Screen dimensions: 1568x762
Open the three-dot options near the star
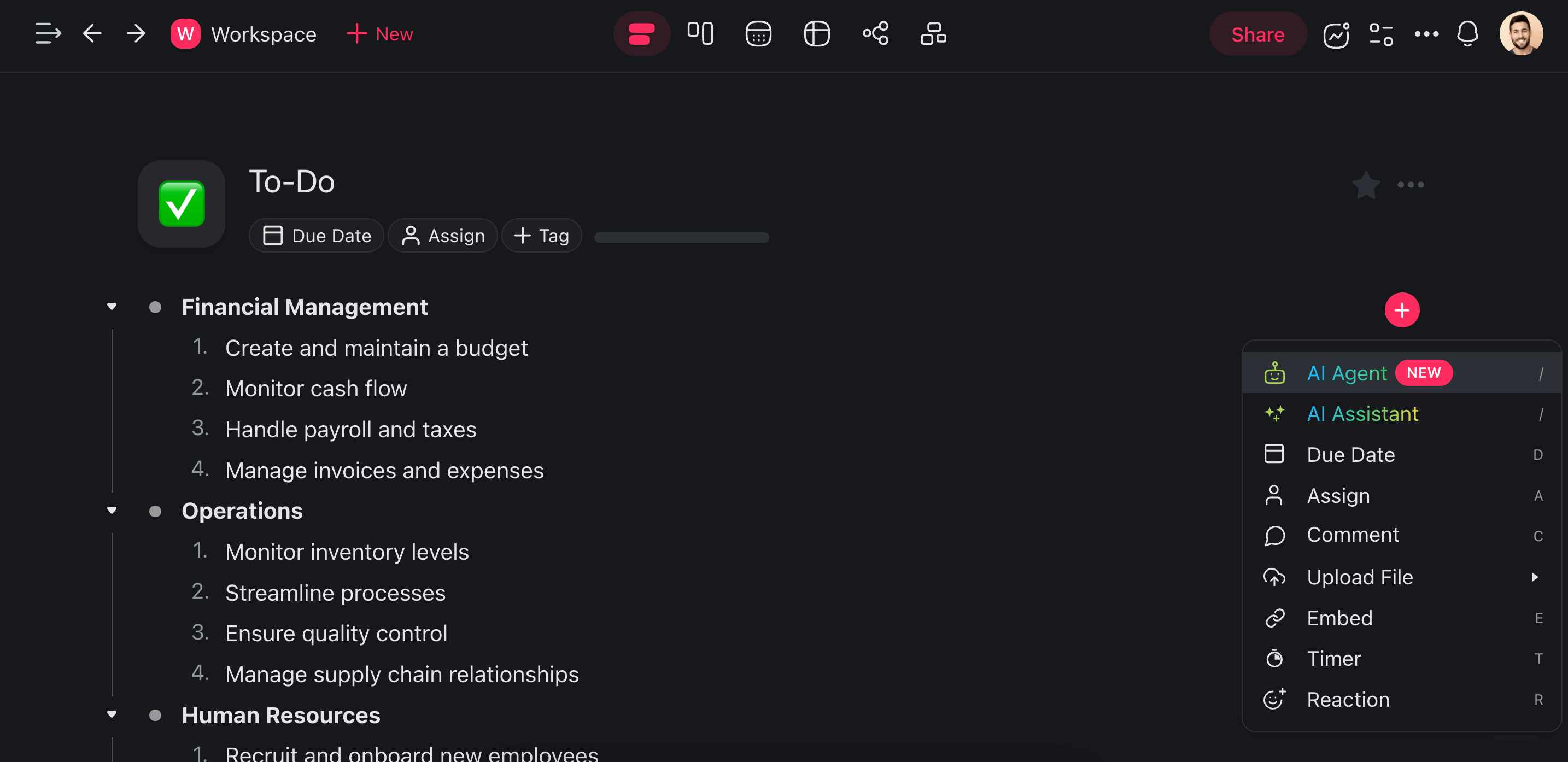coord(1411,185)
